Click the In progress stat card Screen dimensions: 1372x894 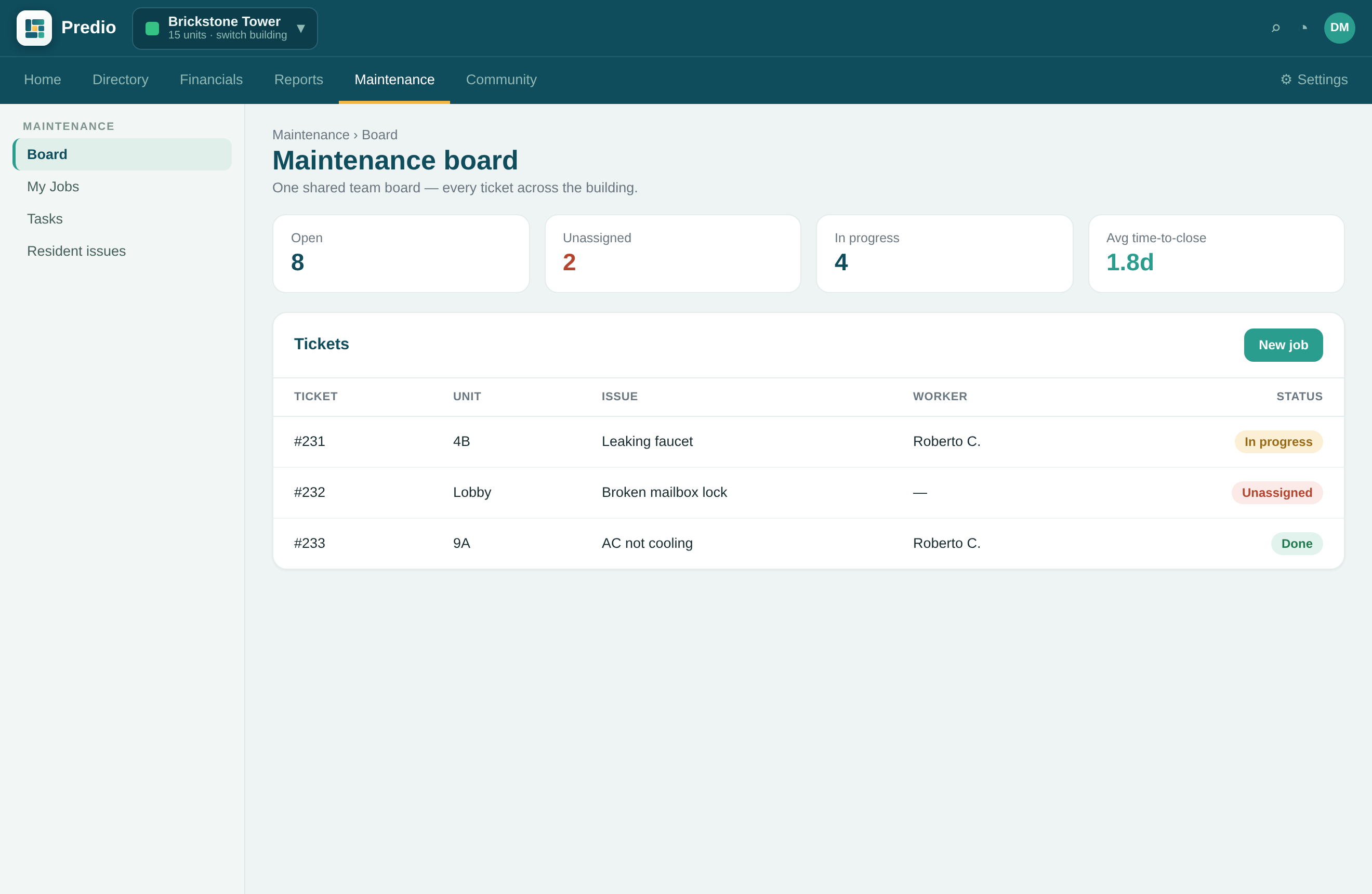(944, 254)
